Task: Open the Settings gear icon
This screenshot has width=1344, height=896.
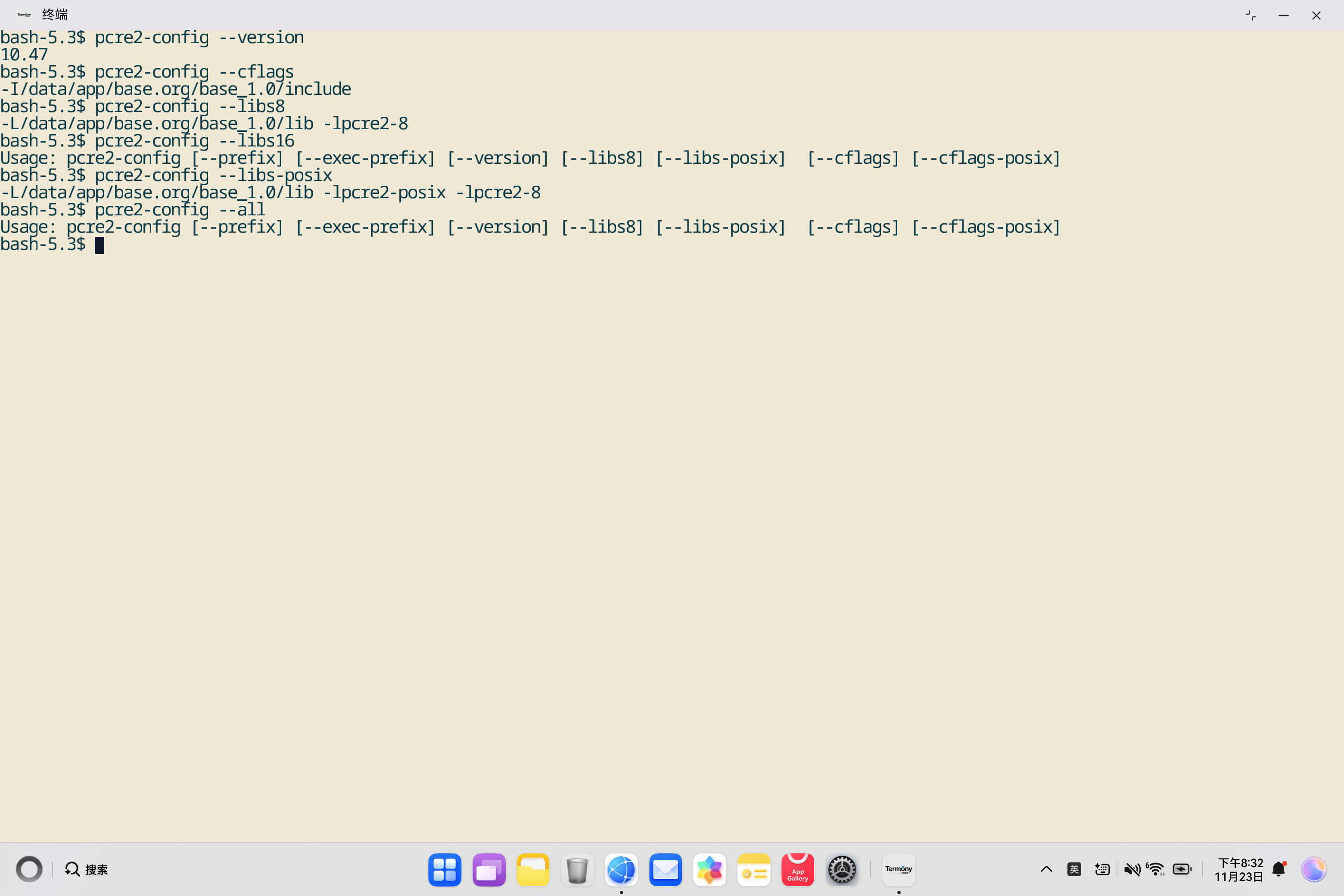Action: (x=842, y=869)
